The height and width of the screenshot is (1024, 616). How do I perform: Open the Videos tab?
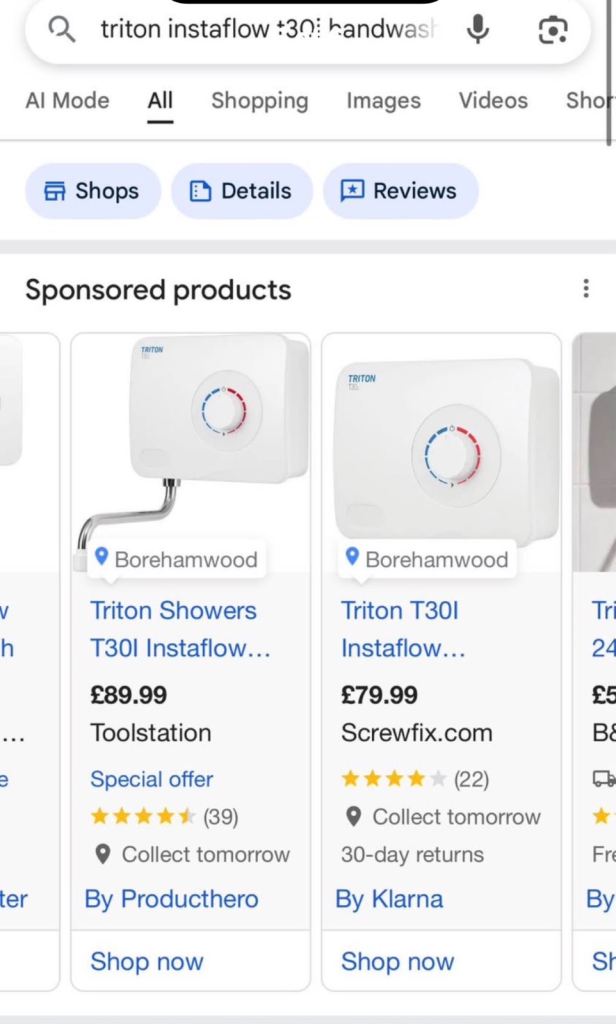[493, 101]
